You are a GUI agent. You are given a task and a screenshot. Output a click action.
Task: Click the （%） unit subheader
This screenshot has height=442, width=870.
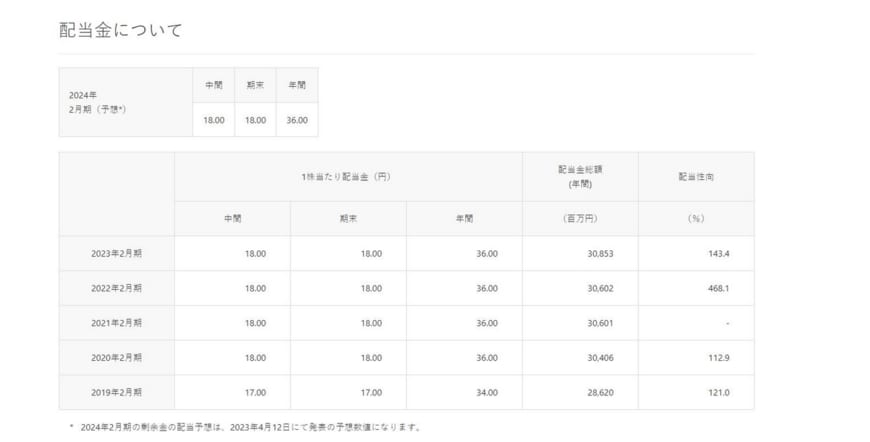pyautogui.click(x=695, y=219)
